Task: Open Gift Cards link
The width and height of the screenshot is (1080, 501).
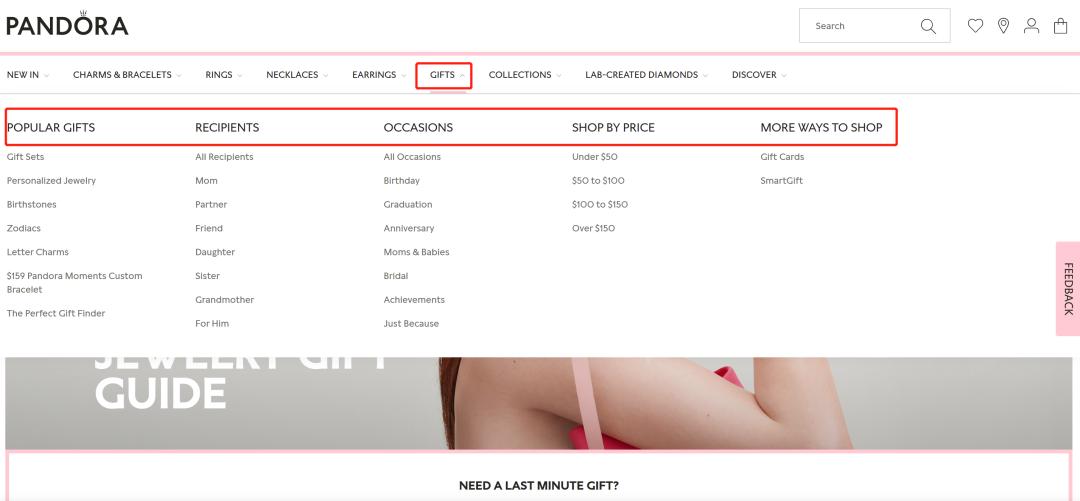Action: coord(782,156)
